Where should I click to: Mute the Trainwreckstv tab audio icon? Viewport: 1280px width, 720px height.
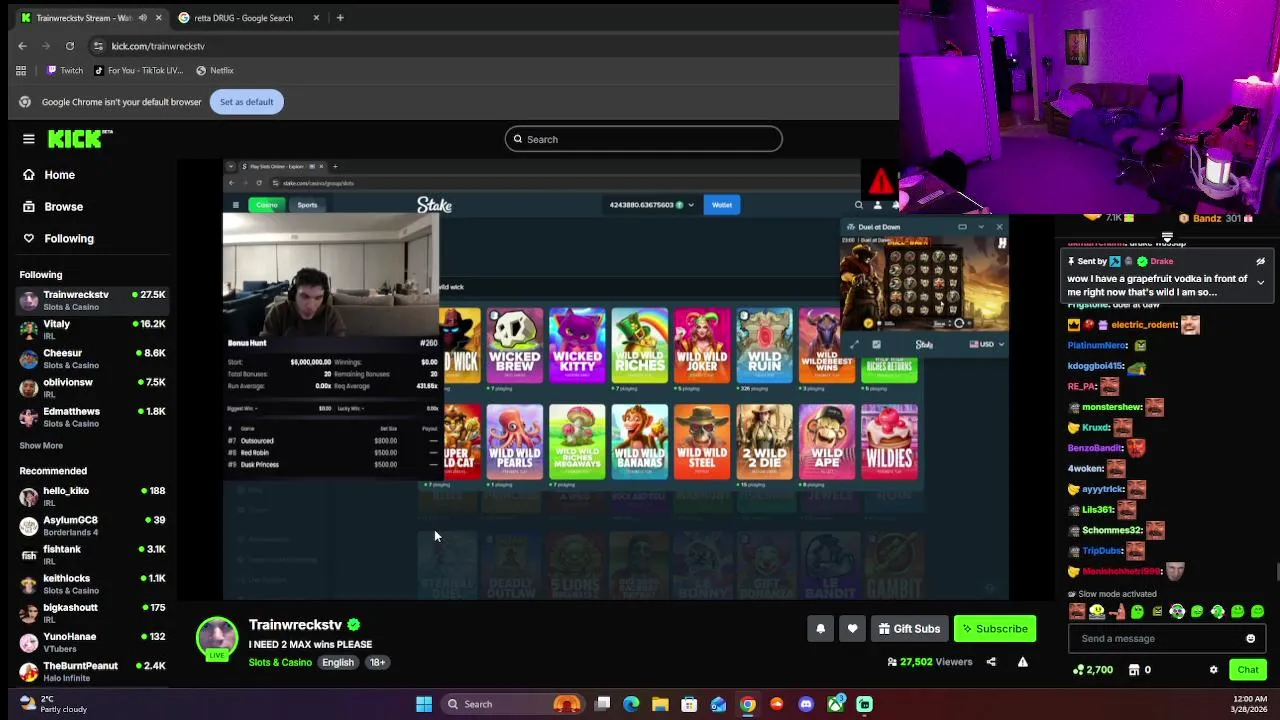[142, 18]
